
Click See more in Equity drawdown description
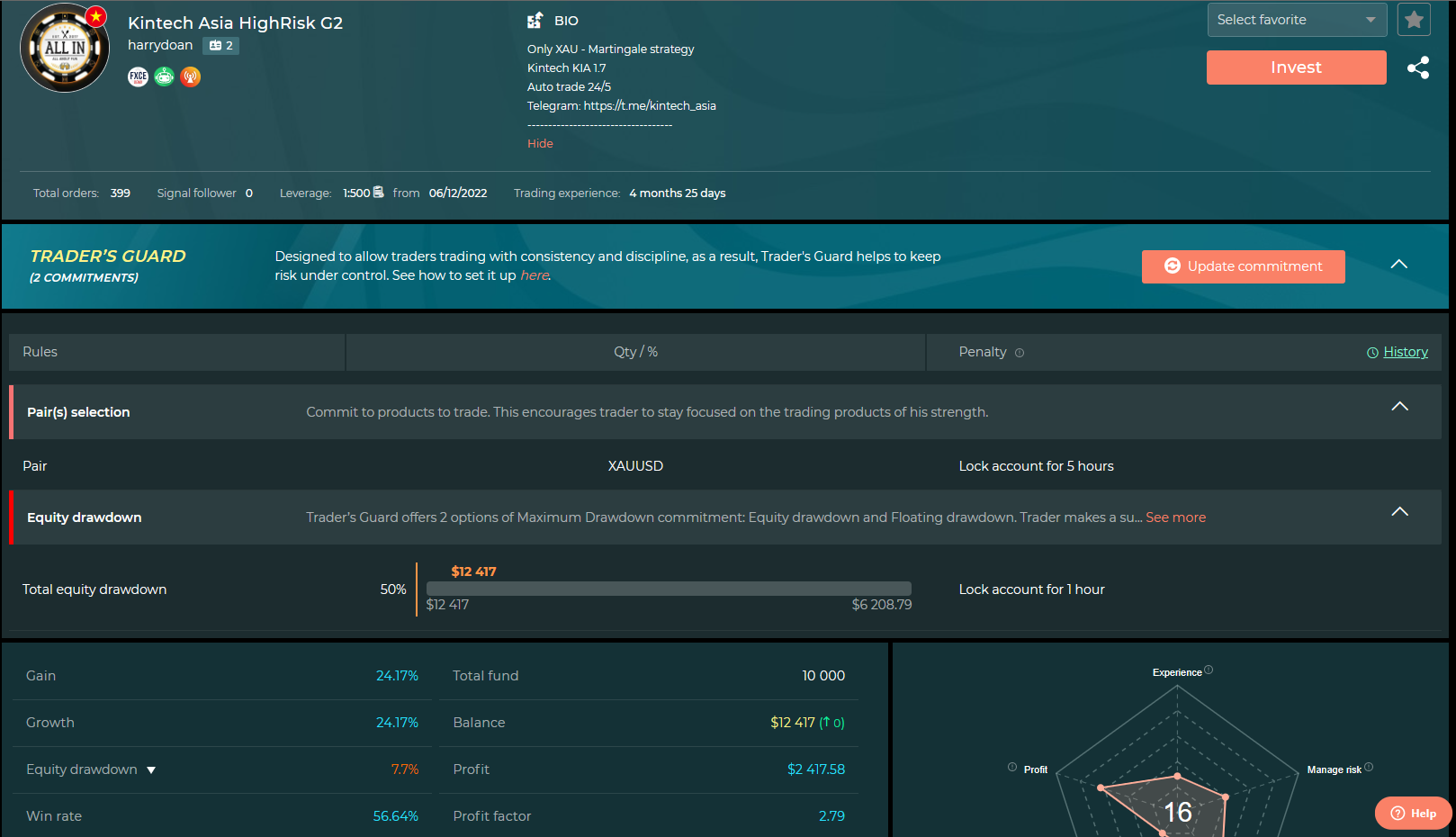coord(1176,517)
